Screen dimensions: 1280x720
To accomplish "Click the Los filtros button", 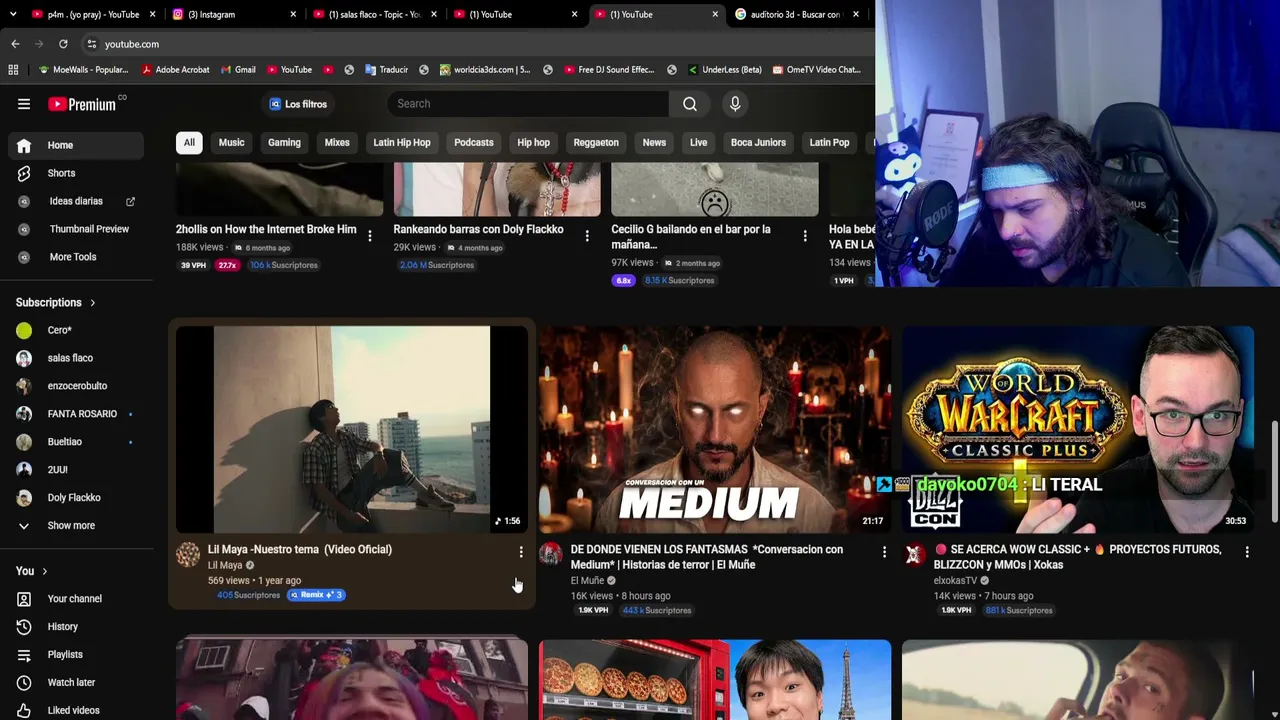I will pos(298,104).
